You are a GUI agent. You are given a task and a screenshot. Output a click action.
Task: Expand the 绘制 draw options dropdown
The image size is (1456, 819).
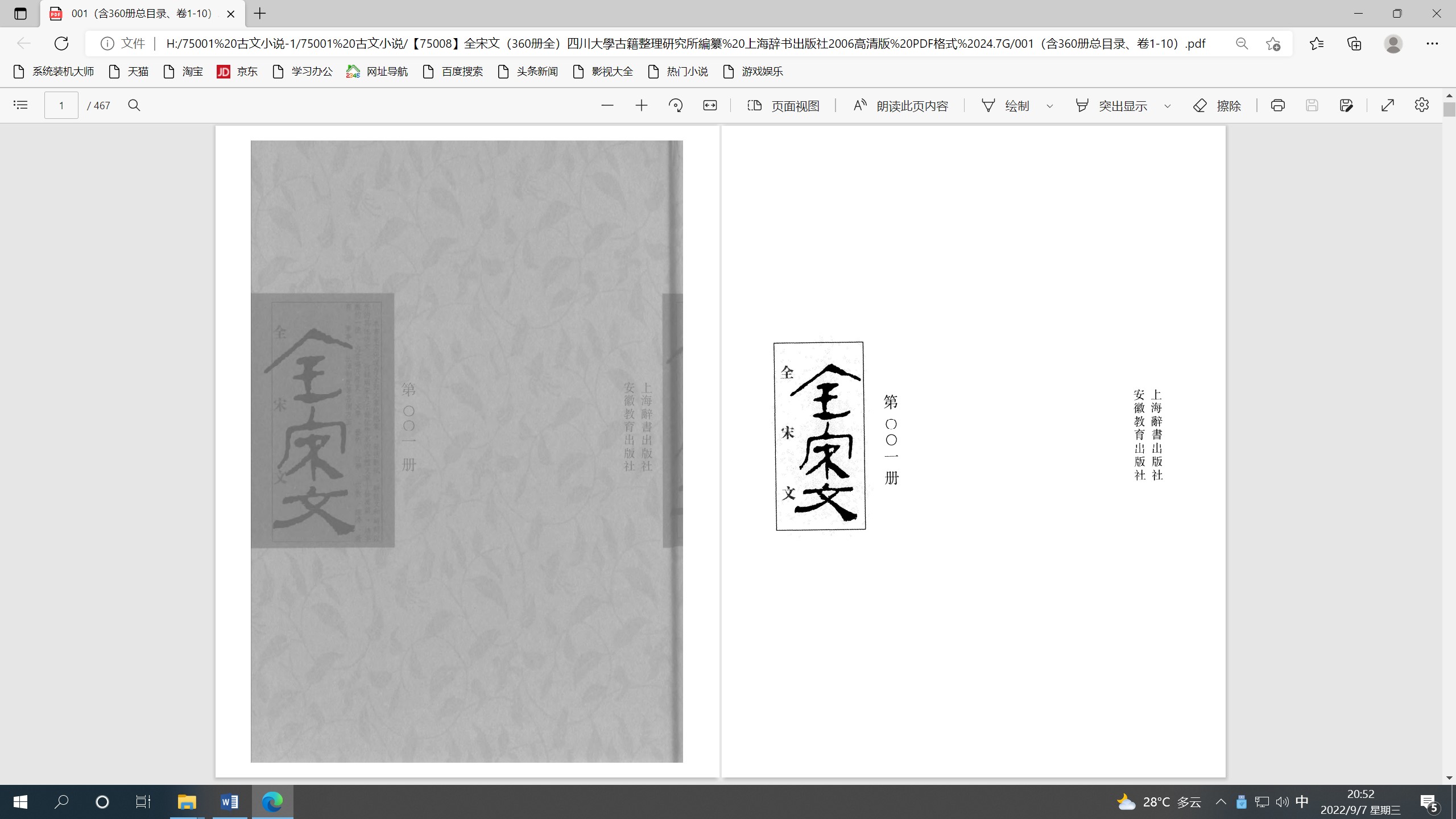(x=1050, y=106)
